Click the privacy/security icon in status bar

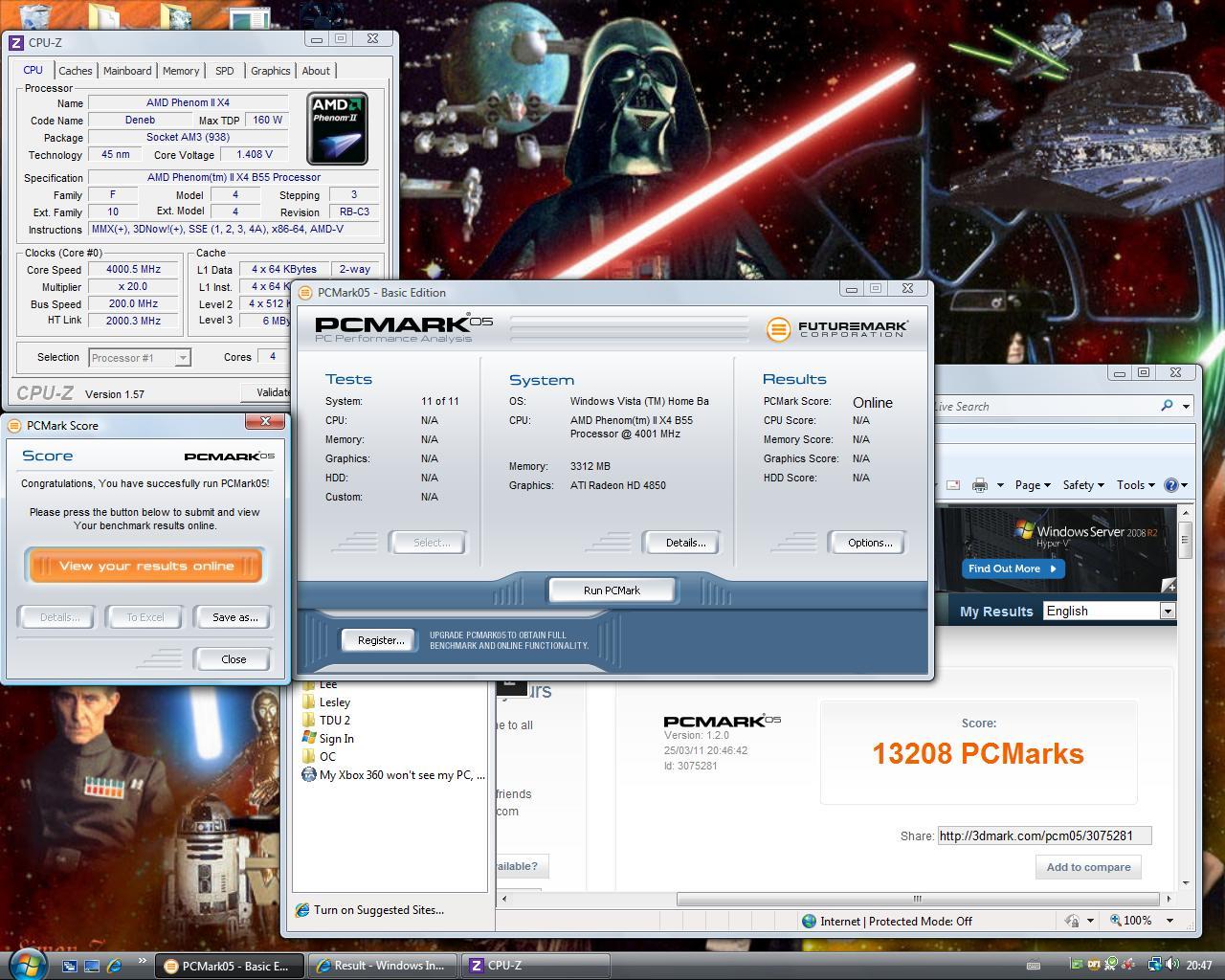(x=1072, y=921)
